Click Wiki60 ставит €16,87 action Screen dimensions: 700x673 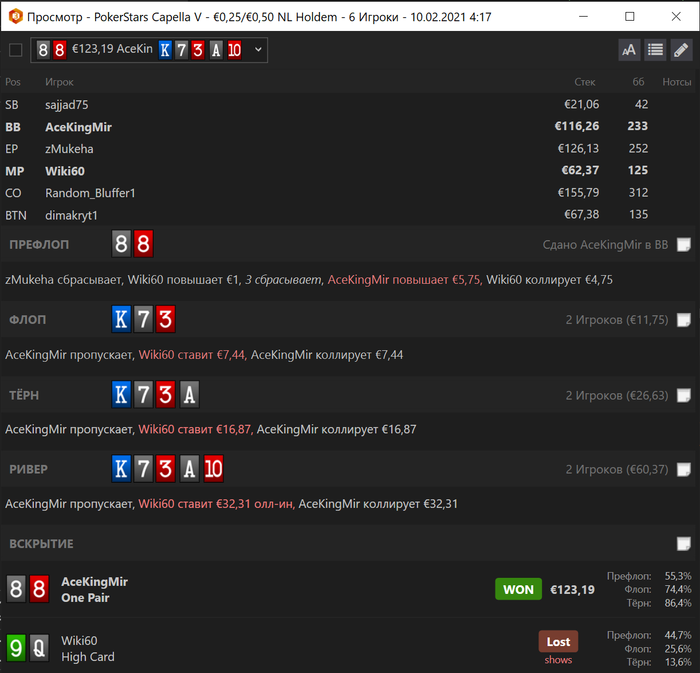[x=196, y=429]
